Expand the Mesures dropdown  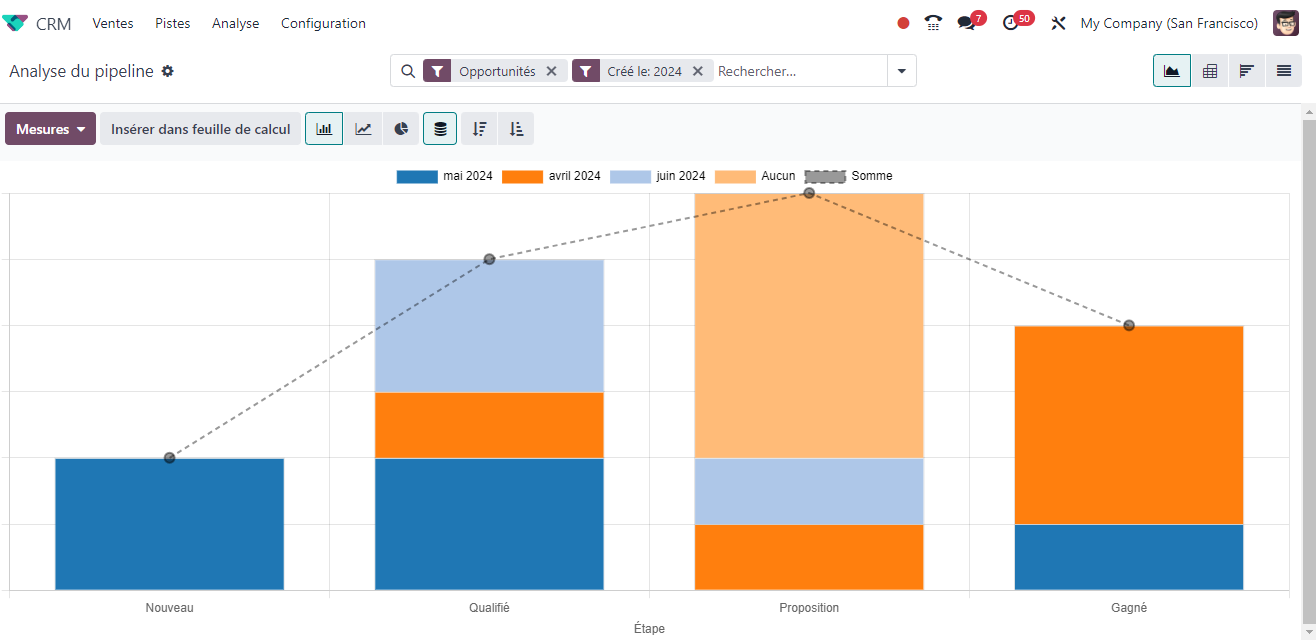point(50,129)
